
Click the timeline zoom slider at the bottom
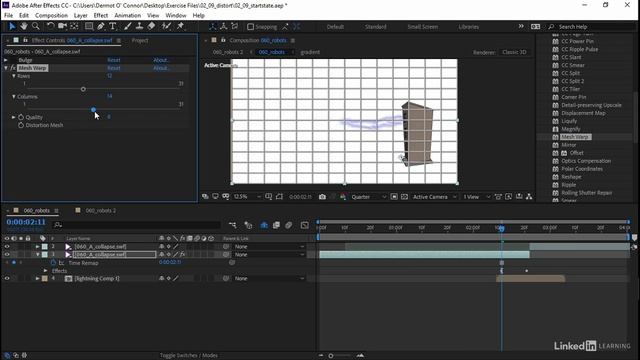(x=331, y=356)
